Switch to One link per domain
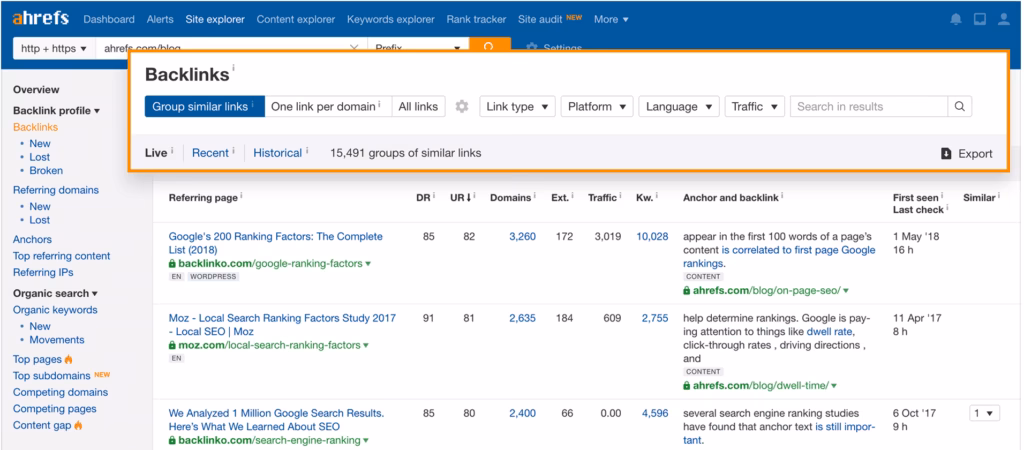 (327, 107)
